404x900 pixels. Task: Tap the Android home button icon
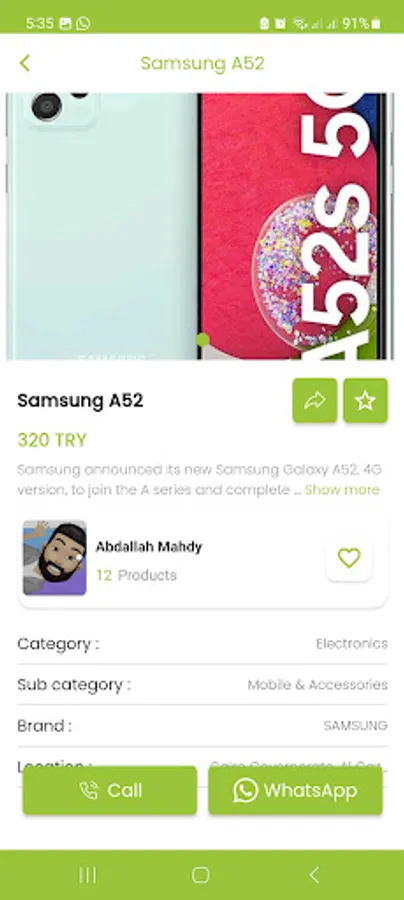[200, 875]
